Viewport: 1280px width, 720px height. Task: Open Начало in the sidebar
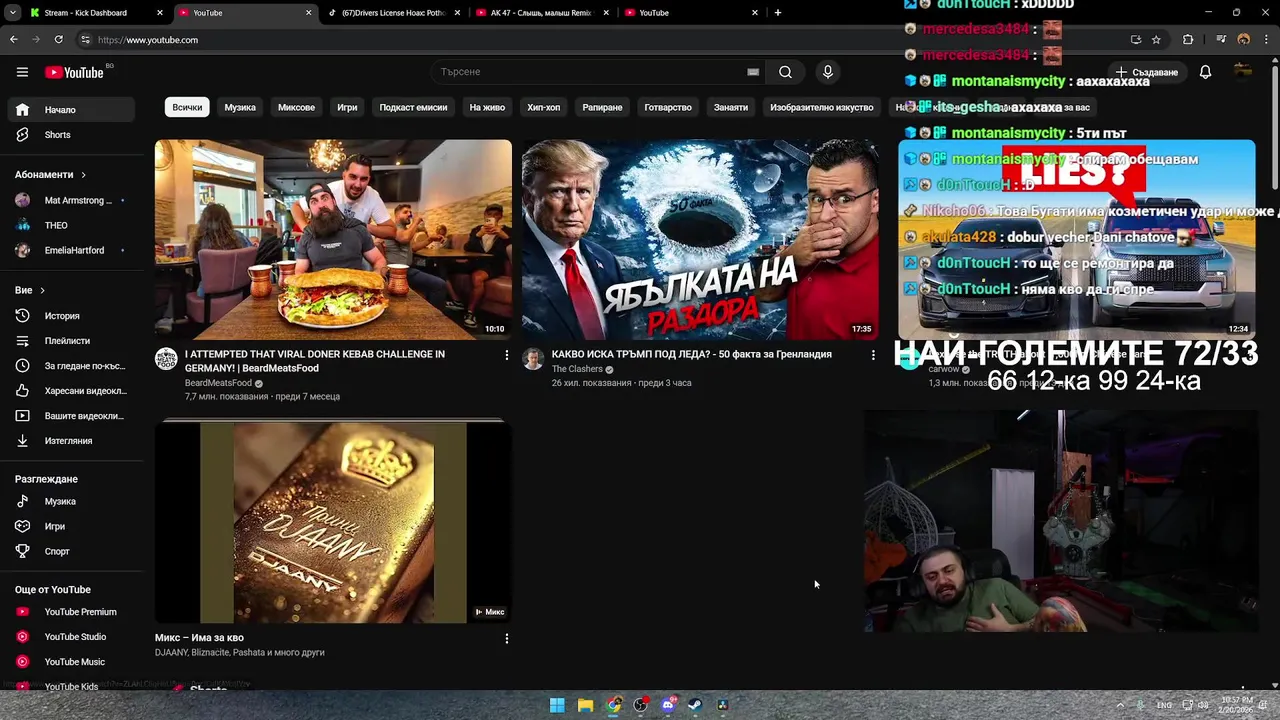tap(71, 110)
